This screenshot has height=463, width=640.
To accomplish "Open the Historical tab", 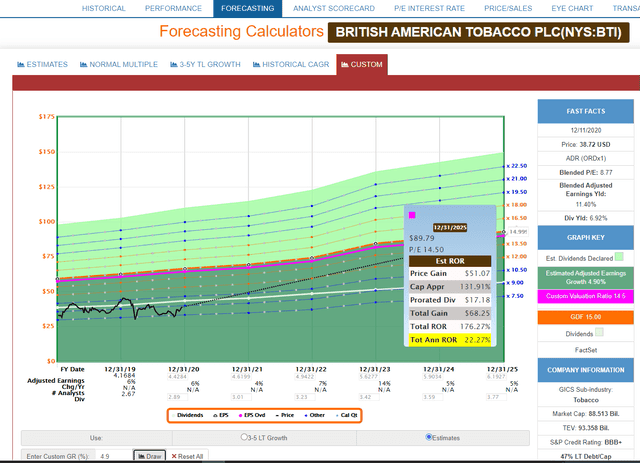I will click(103, 8).
